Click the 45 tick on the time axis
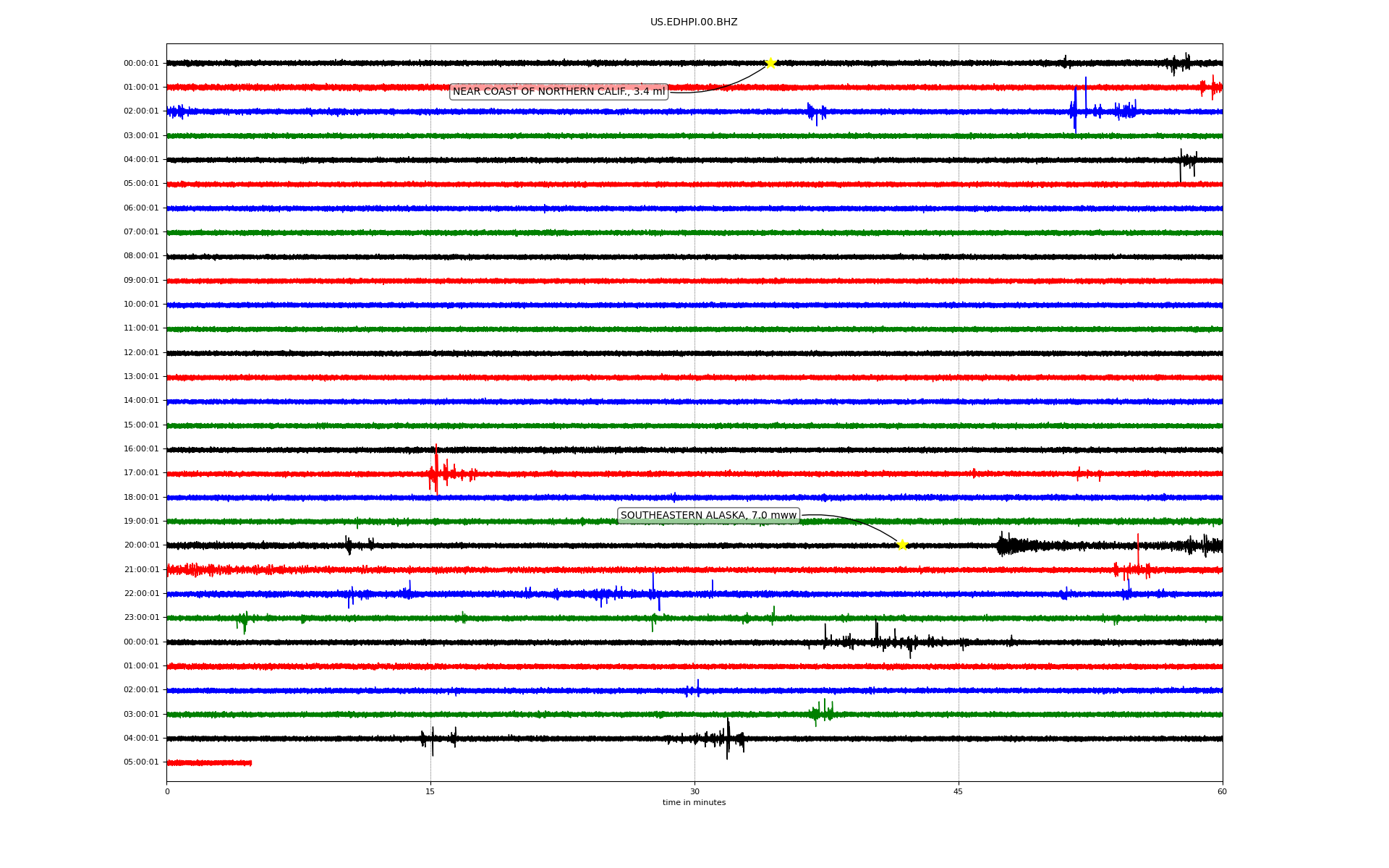 click(959, 791)
